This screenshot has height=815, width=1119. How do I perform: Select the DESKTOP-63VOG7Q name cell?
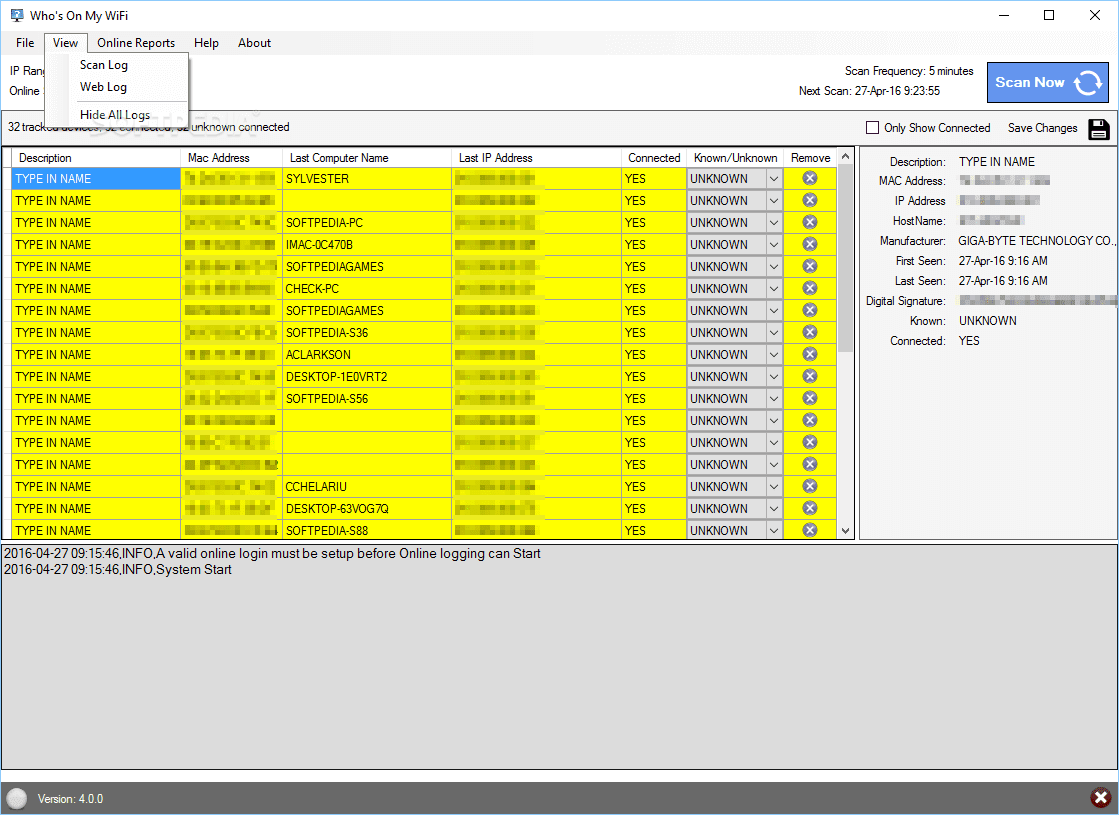click(x=367, y=509)
